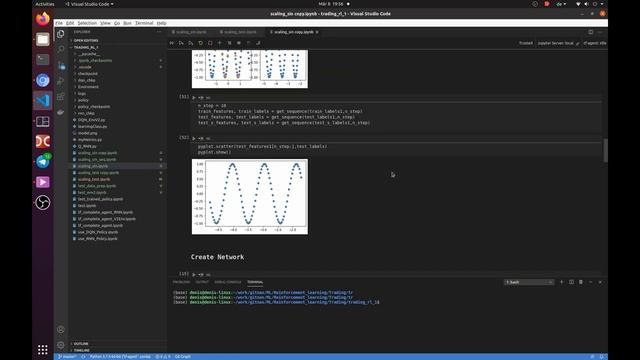The width and height of the screenshot is (640, 360).
Task: Expand the Outline section
Action: point(118,344)
